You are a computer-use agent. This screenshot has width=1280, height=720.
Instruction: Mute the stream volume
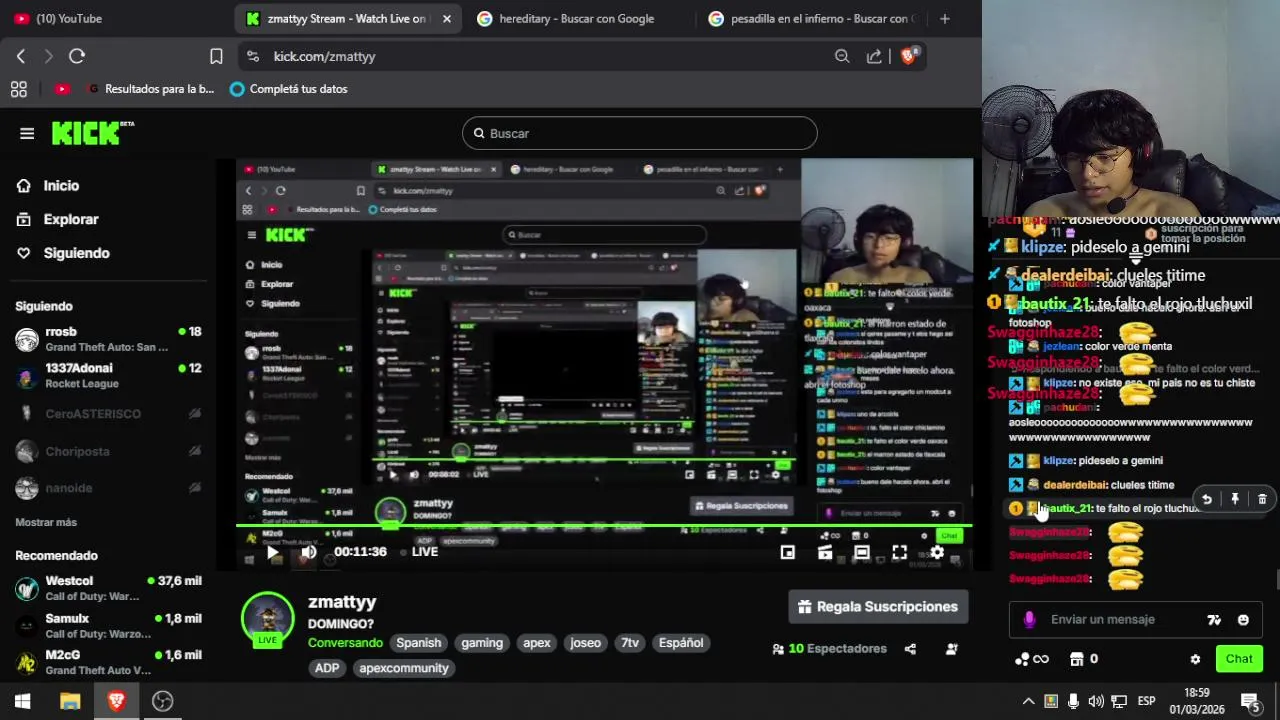tap(308, 552)
